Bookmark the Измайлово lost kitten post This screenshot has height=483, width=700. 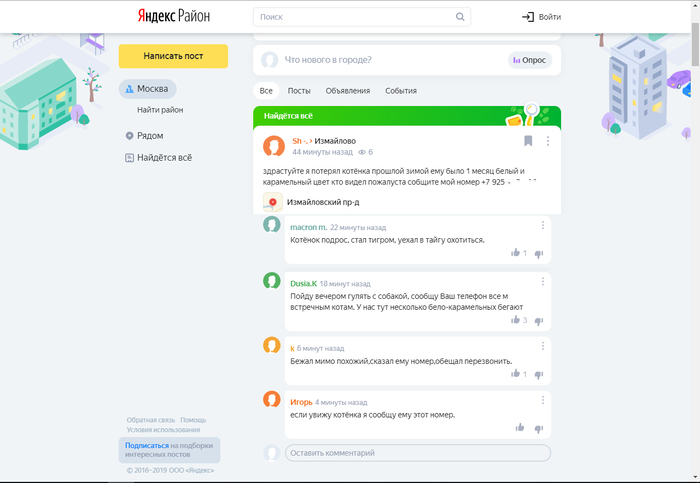point(528,141)
